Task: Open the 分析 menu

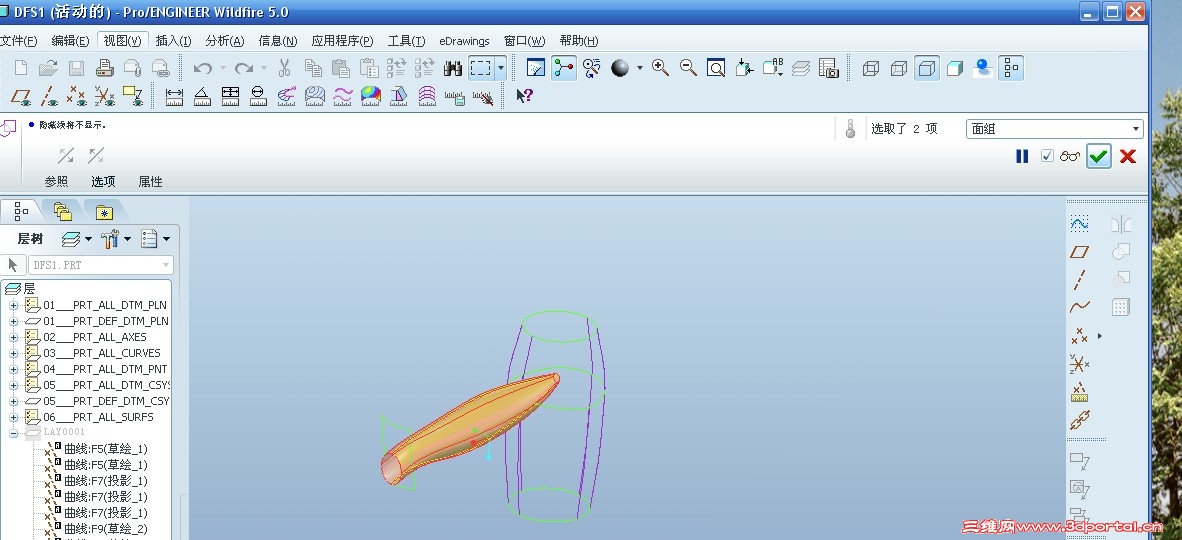Action: click(x=225, y=41)
